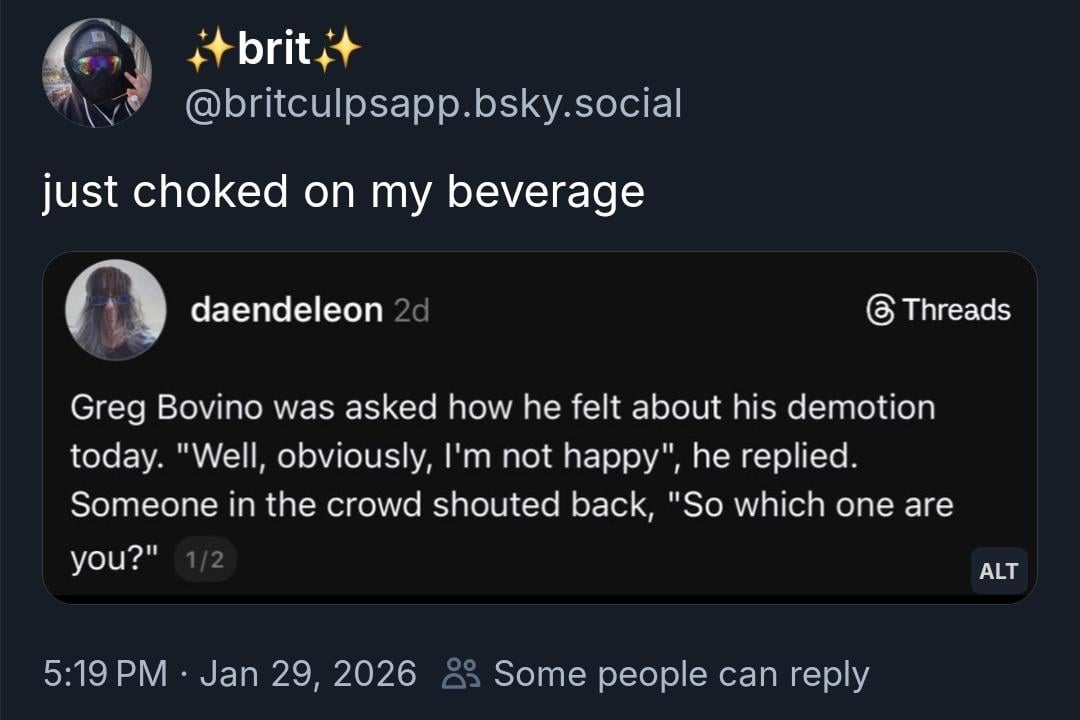The width and height of the screenshot is (1080, 720).
Task: Open brit's profile avatar
Action: 96,73
